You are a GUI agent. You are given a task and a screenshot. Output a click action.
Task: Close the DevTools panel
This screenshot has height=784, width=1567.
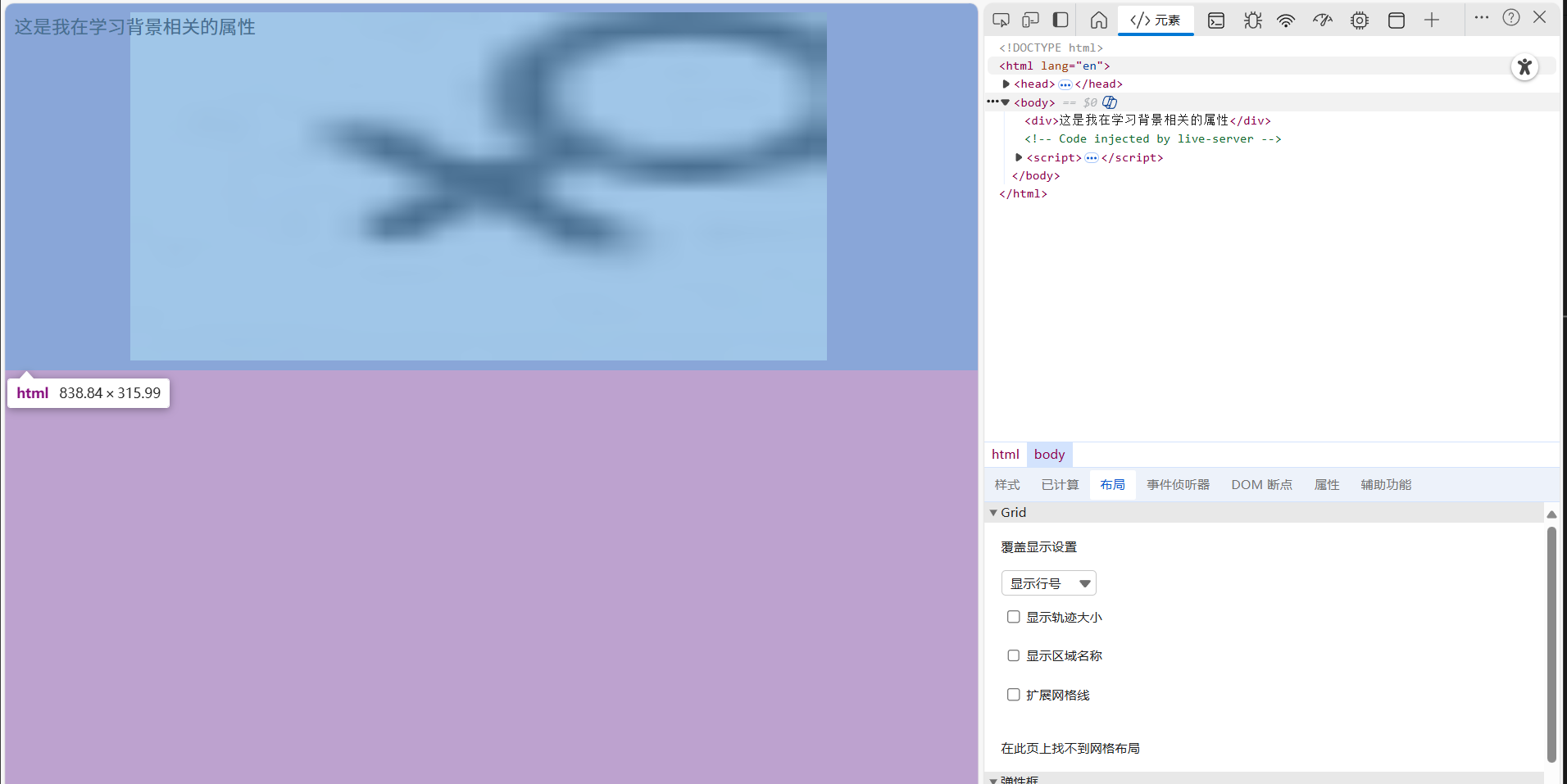[x=1540, y=17]
